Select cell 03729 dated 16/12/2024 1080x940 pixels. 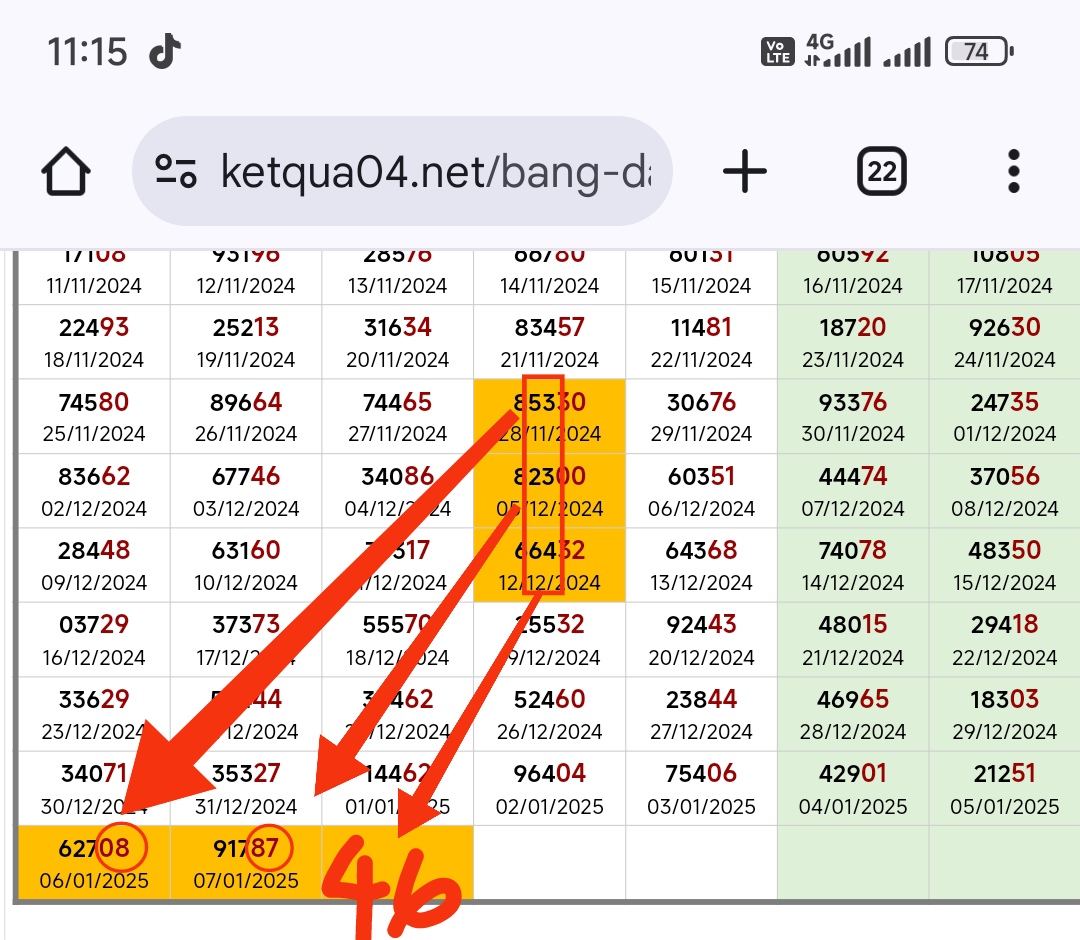(x=94, y=640)
